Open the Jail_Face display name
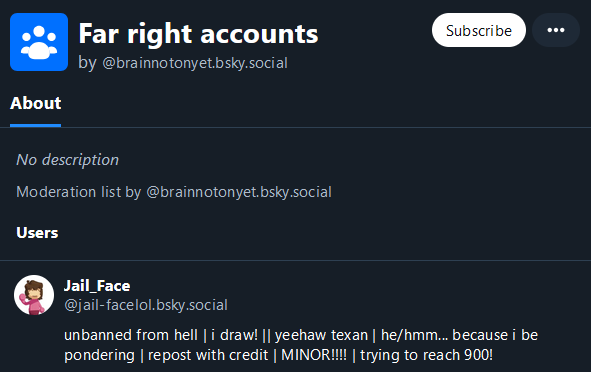 [x=97, y=286]
